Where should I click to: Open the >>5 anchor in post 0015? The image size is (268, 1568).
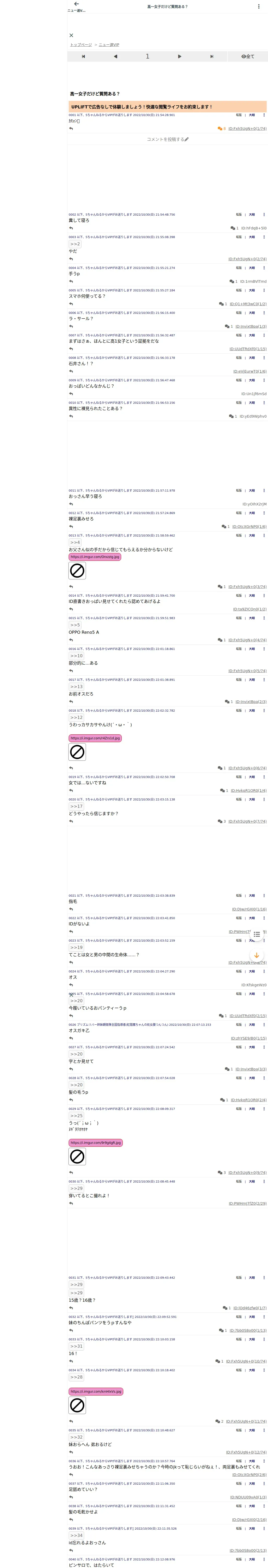point(75,625)
